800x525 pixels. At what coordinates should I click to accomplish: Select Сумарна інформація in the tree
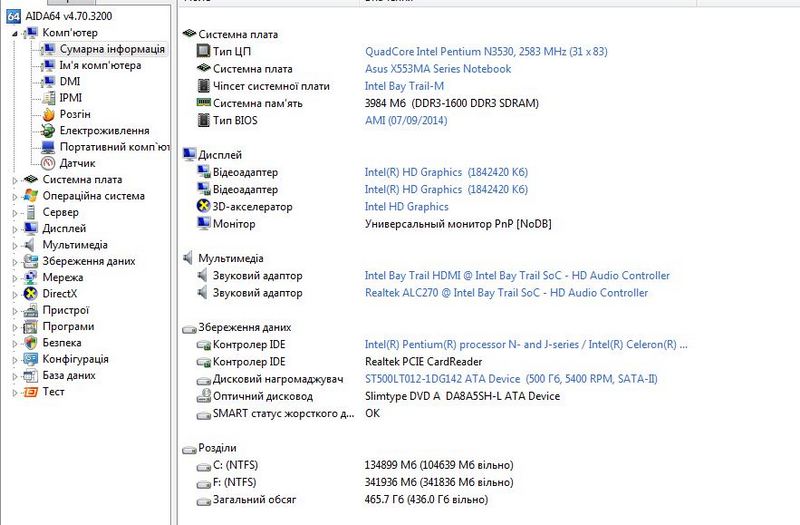tap(111, 49)
